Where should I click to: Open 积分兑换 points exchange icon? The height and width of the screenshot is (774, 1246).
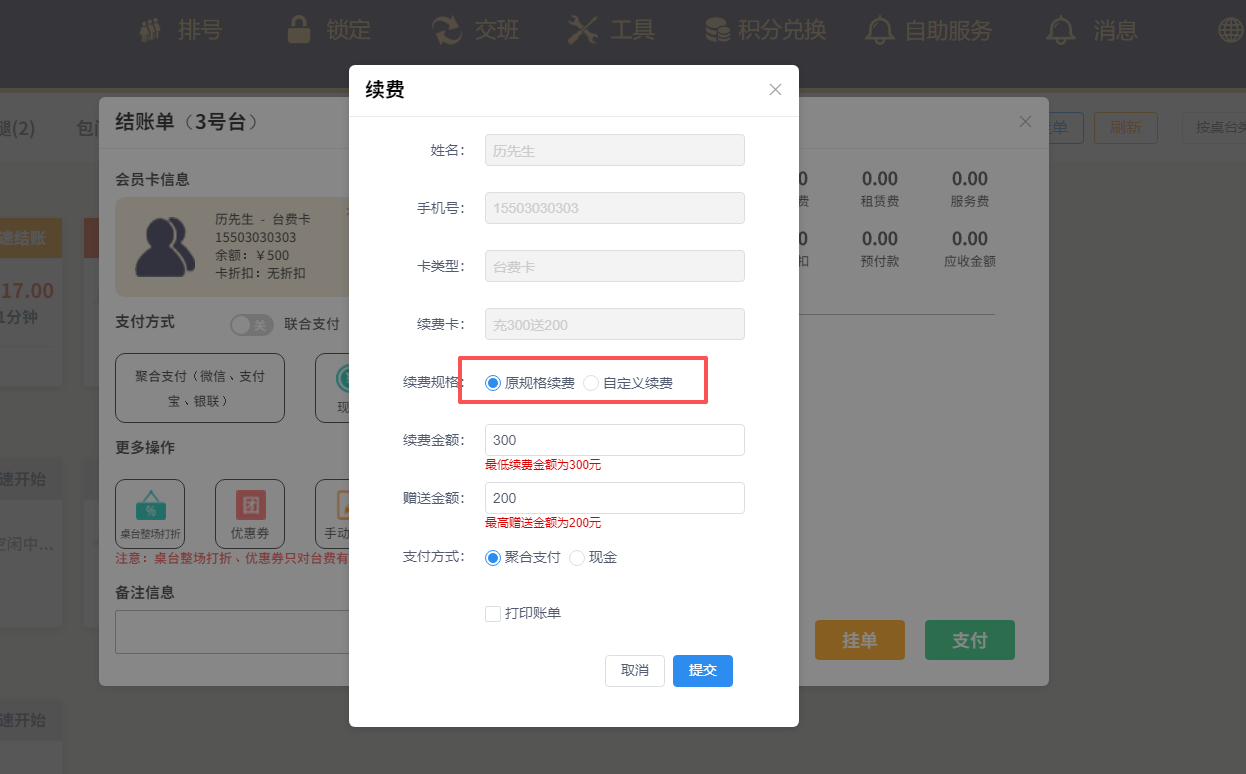tap(716, 30)
